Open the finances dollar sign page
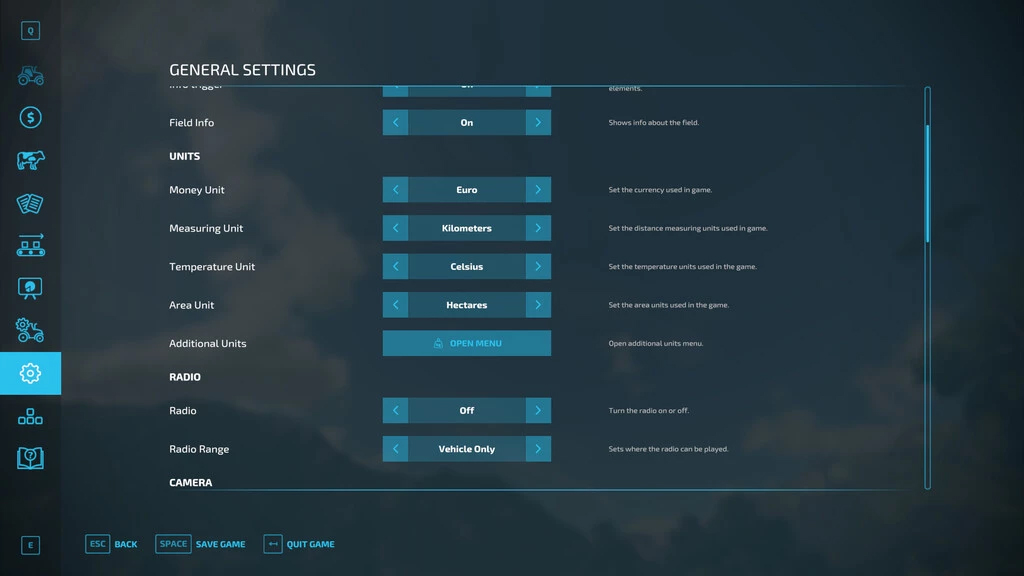 (x=30, y=118)
